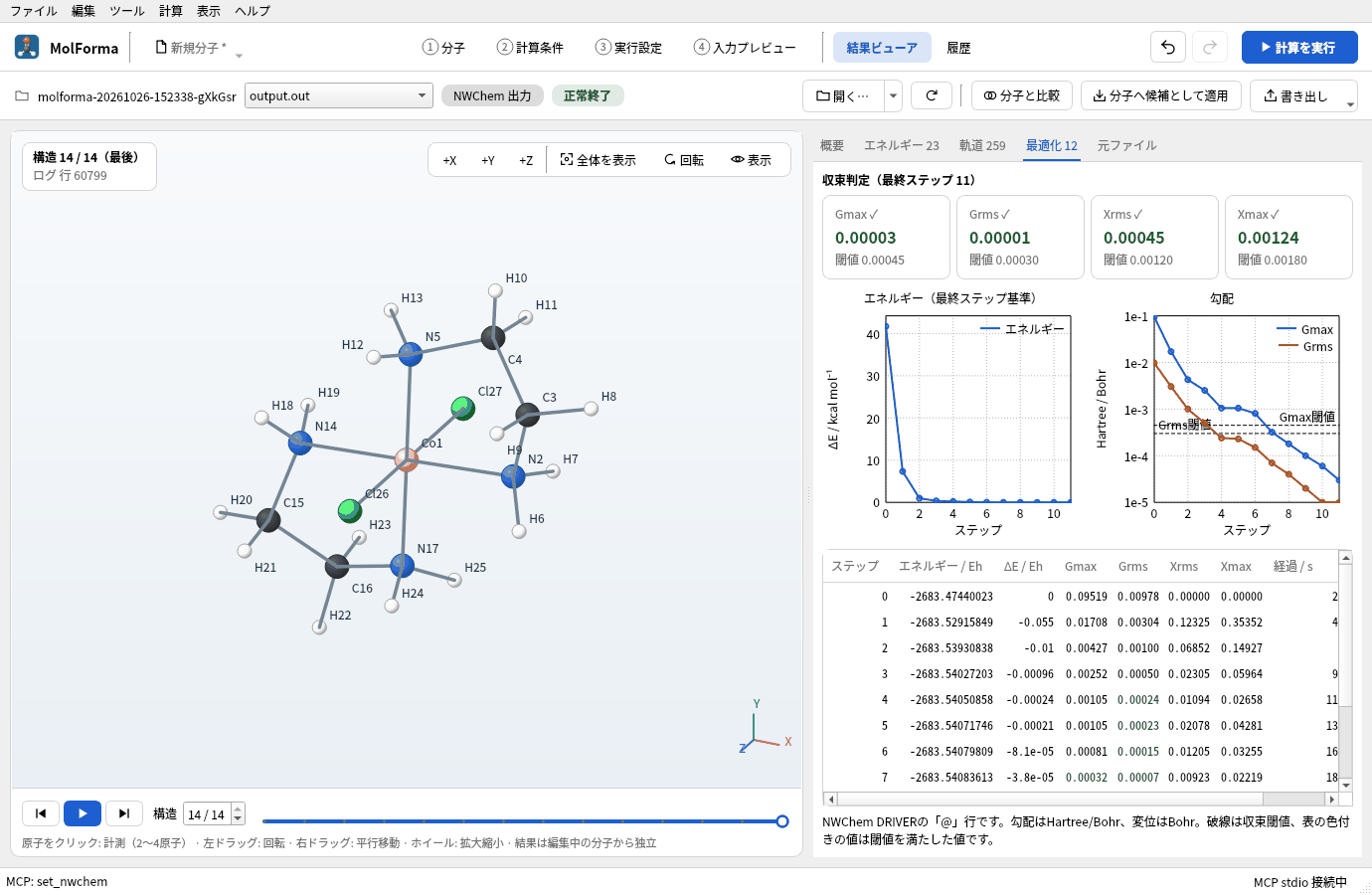Expand the 開く button dropdown arrow

(893, 95)
